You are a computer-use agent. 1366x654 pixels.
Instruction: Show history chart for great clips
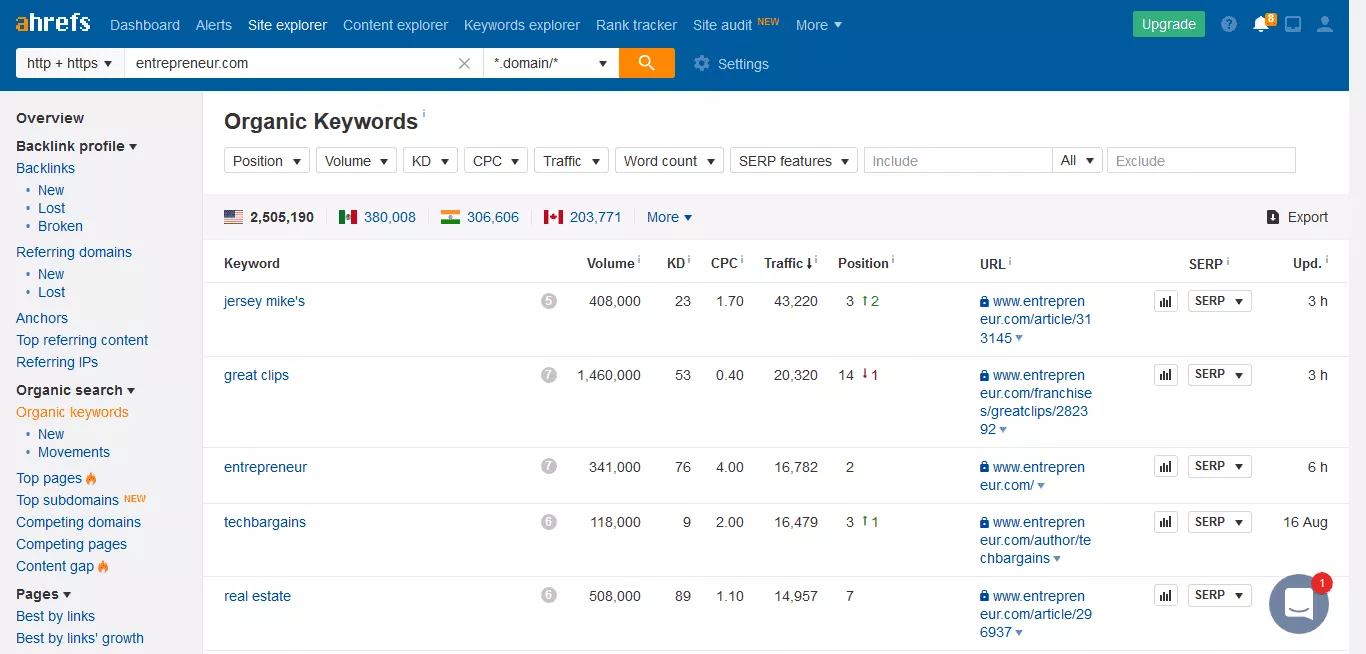[x=1165, y=375]
